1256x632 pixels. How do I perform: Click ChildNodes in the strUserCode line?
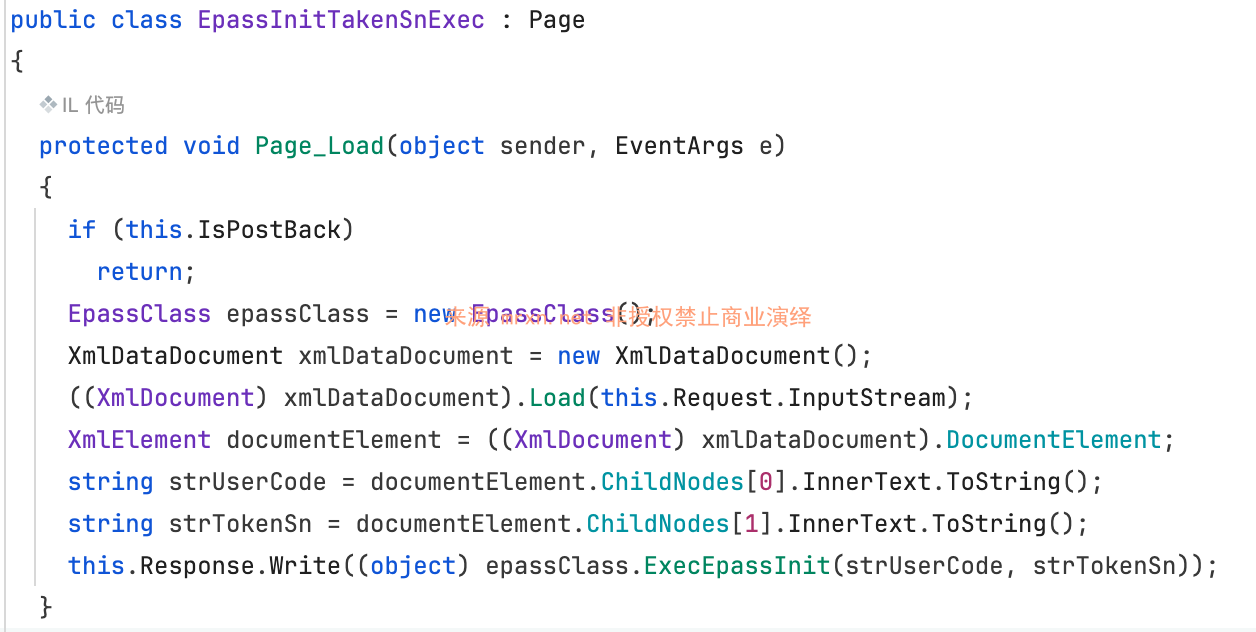(672, 482)
